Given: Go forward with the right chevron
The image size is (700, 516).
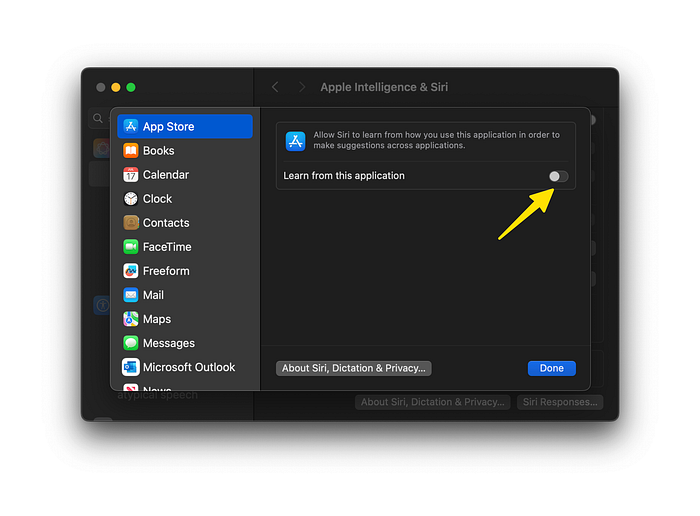Looking at the screenshot, I should point(302,87).
